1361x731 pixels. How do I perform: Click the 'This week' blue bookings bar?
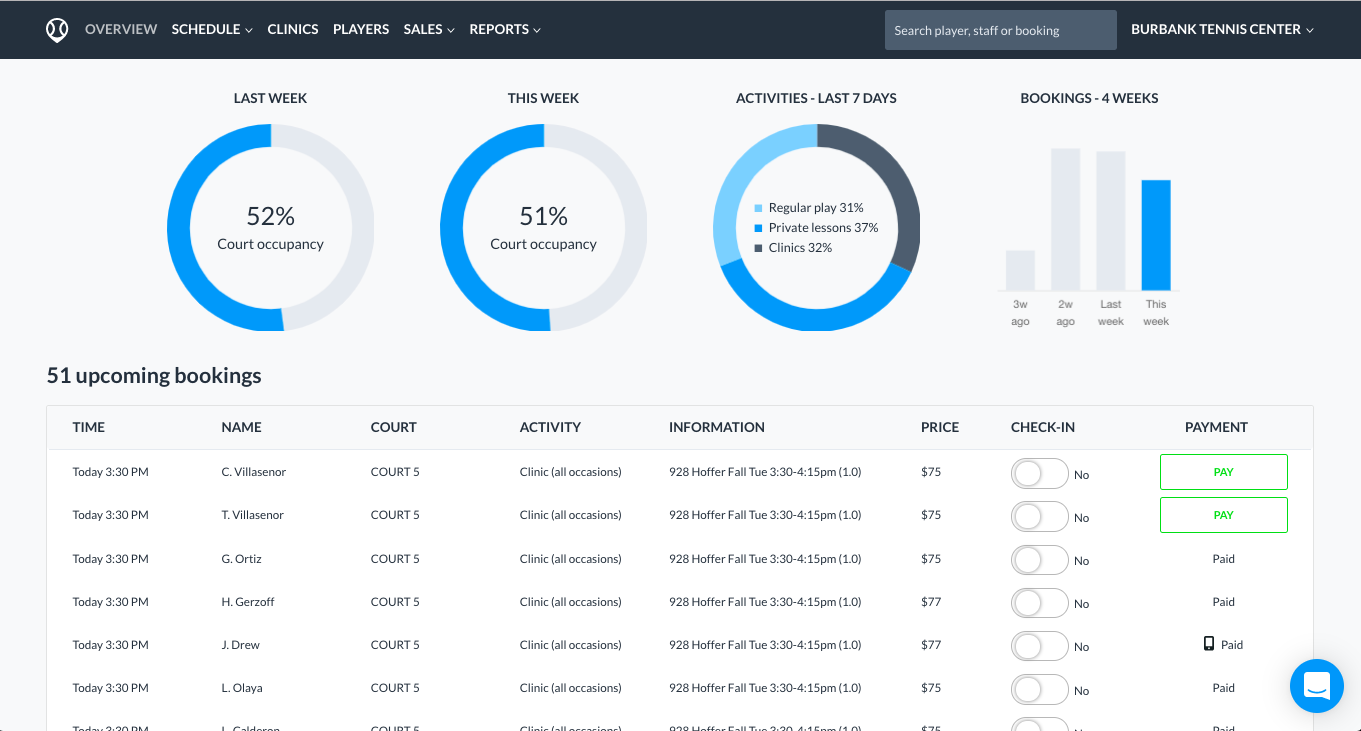[1156, 235]
